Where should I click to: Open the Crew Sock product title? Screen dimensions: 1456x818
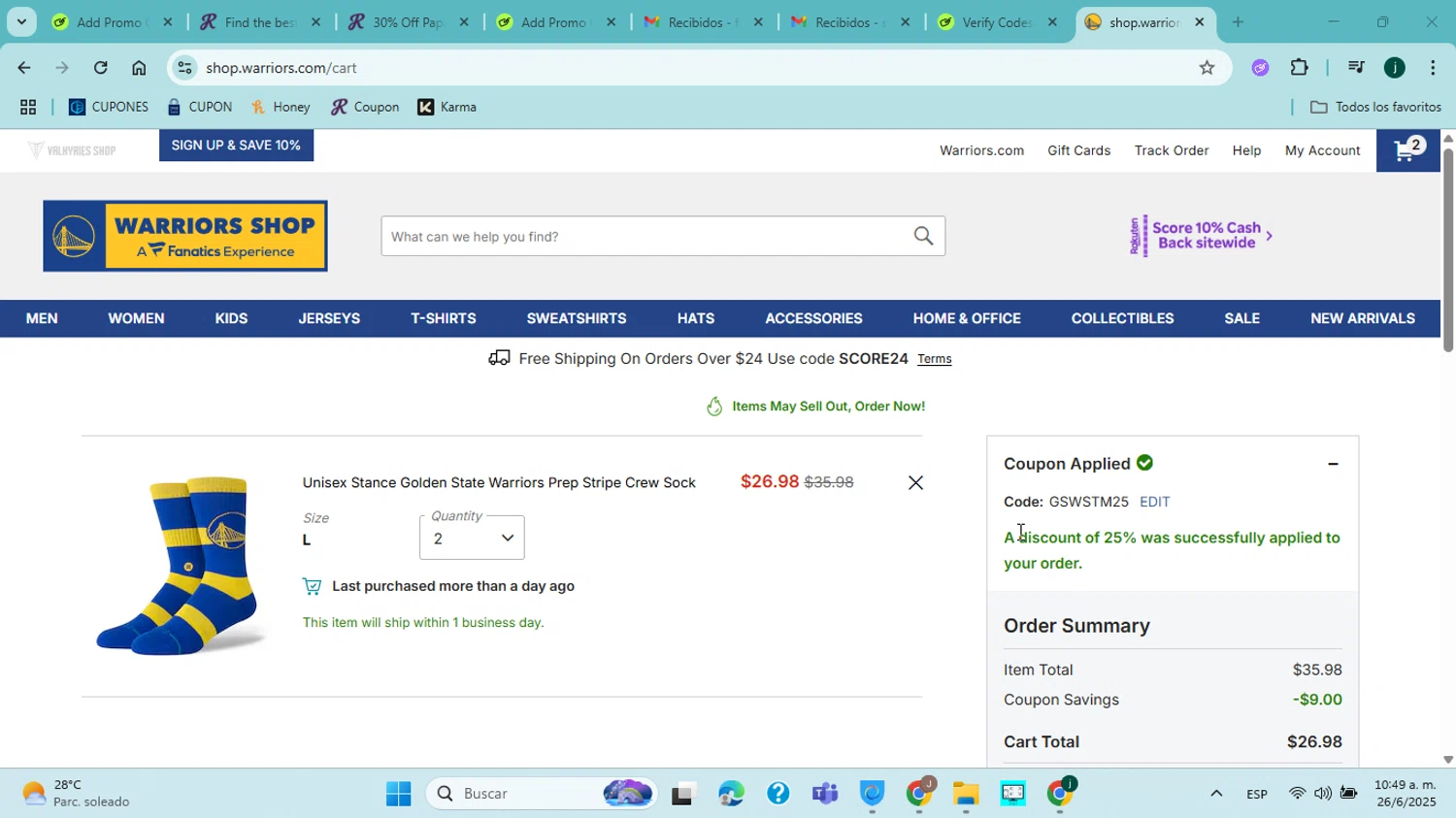(499, 482)
